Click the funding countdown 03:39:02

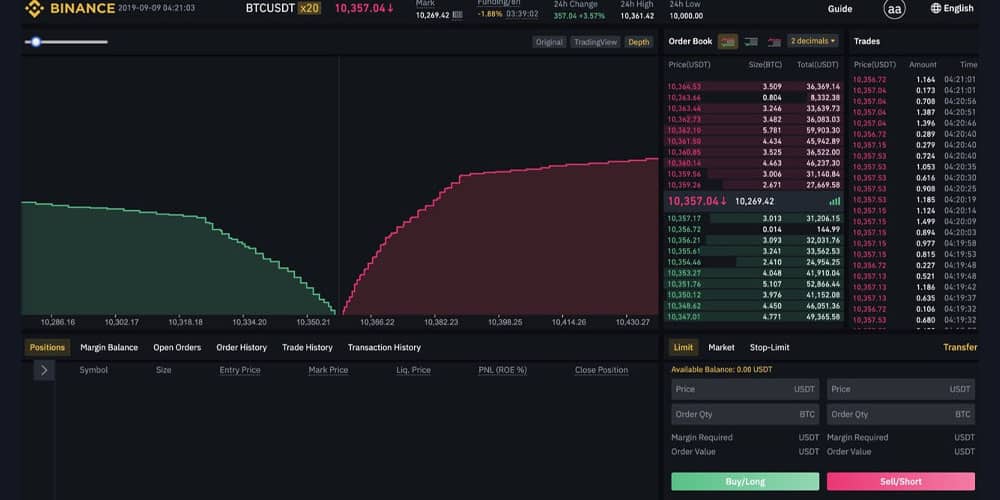[x=522, y=14]
